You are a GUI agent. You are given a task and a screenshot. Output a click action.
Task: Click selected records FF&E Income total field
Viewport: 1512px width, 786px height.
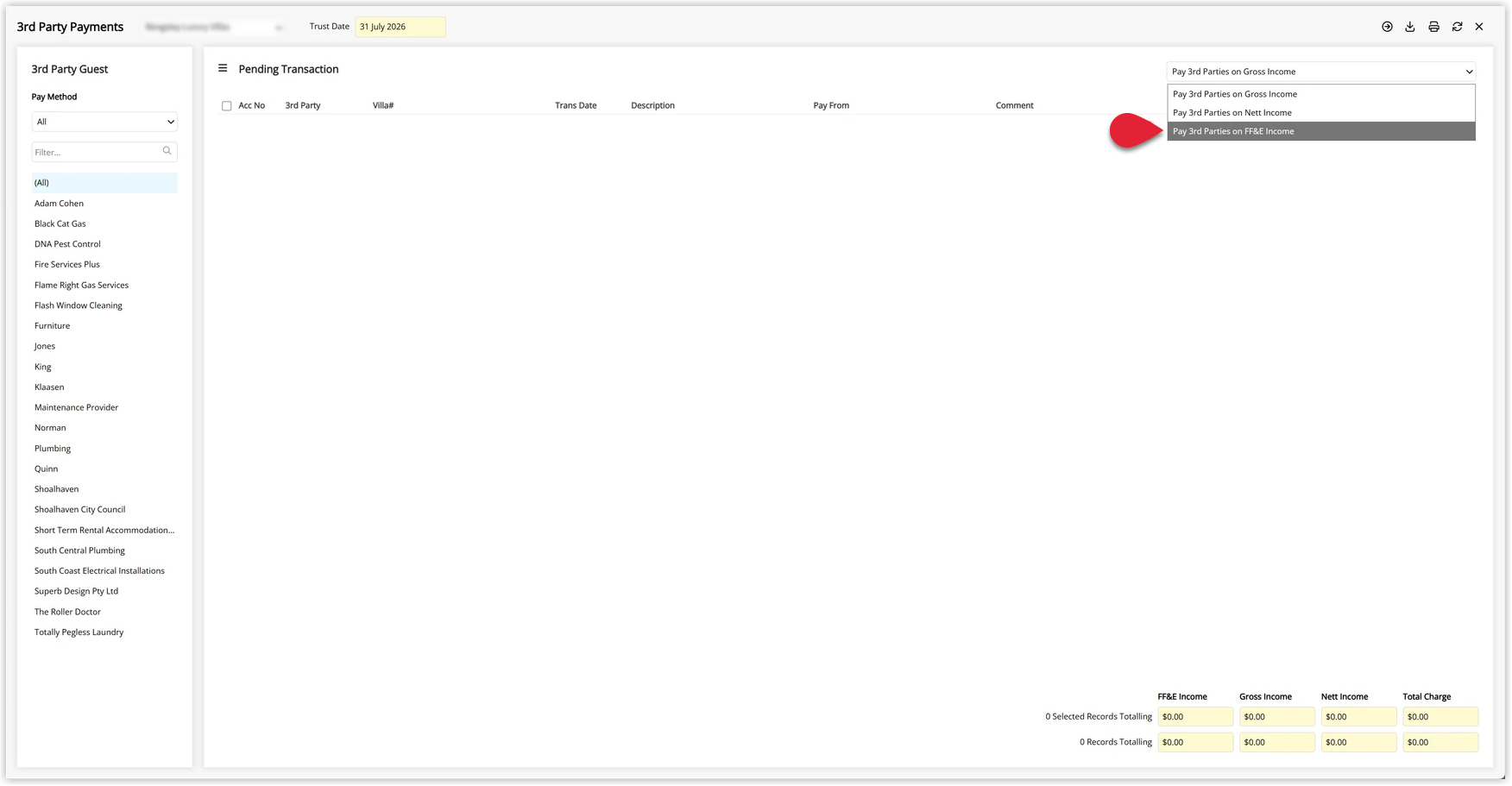point(1195,717)
